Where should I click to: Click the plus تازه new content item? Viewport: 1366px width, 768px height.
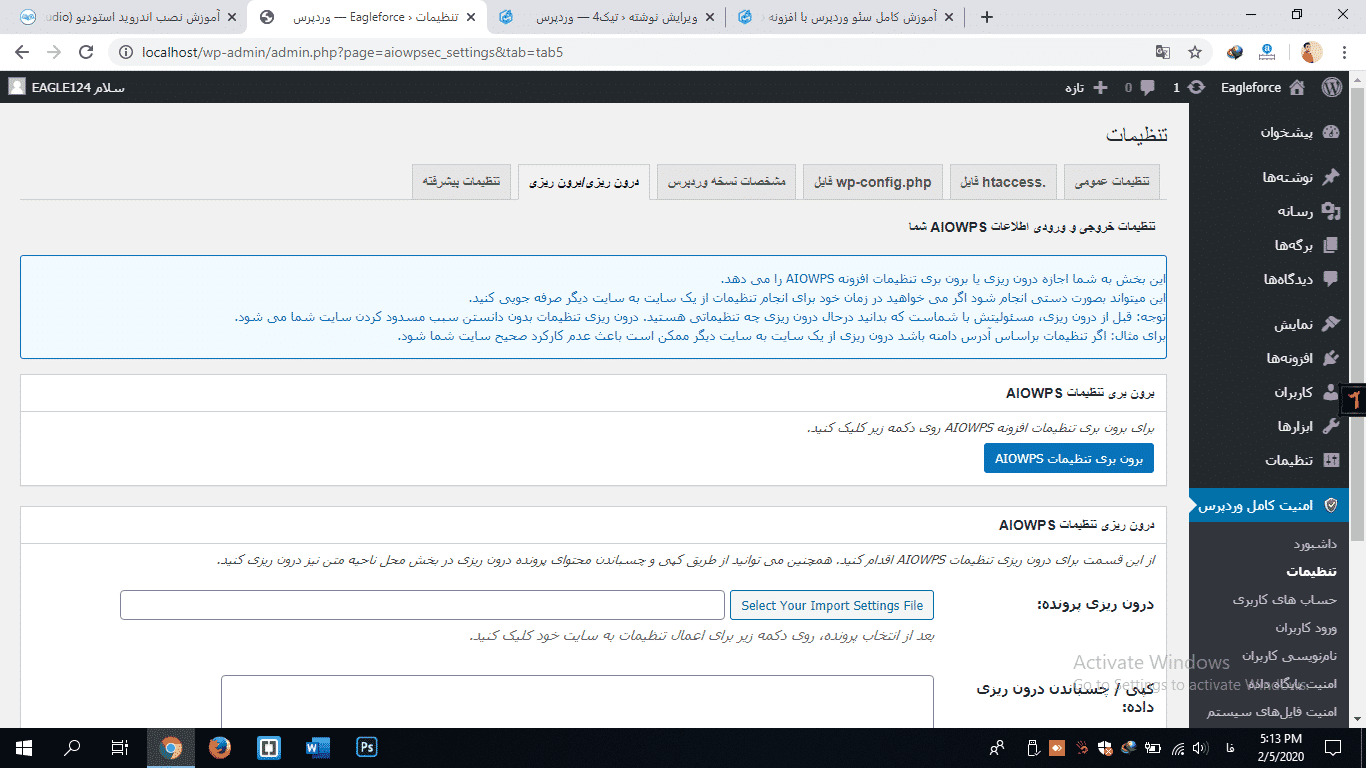click(1085, 88)
